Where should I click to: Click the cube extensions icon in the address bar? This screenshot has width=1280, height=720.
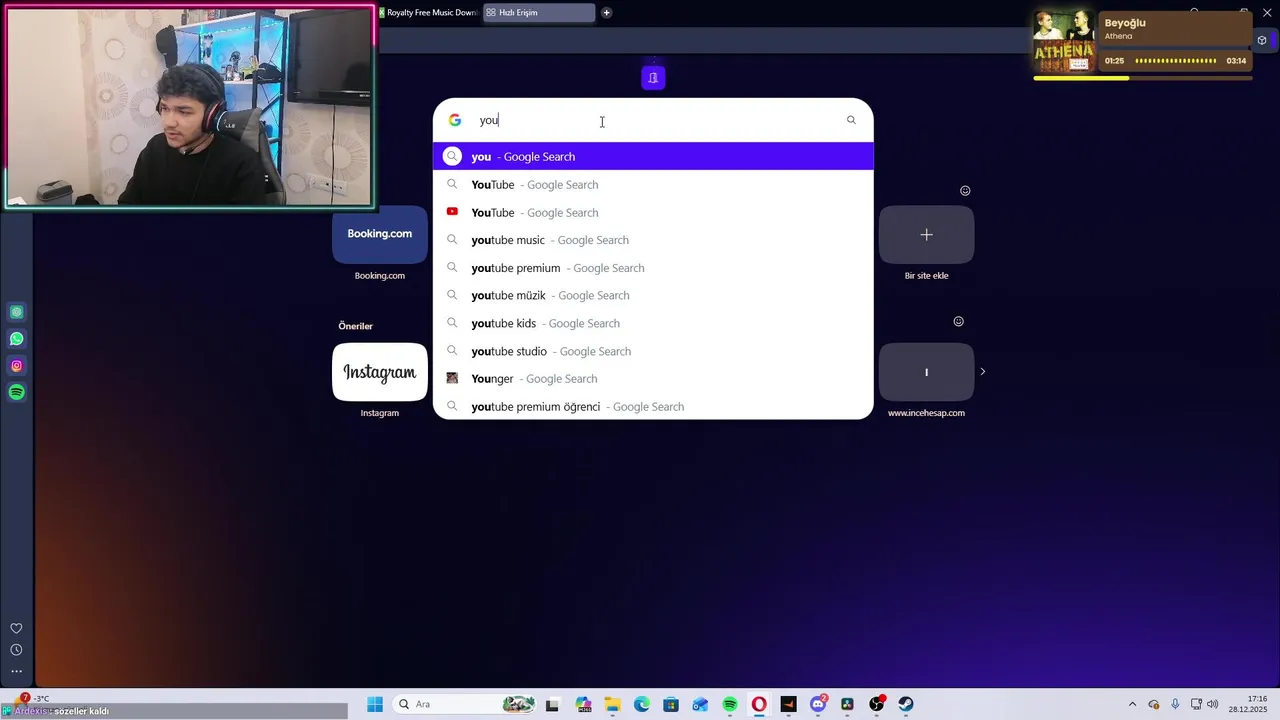1262,41
